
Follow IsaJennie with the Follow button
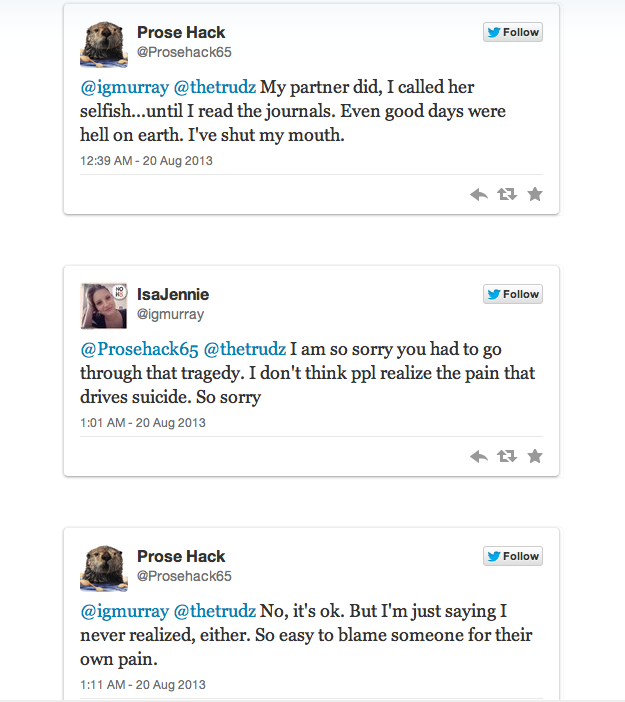512,294
